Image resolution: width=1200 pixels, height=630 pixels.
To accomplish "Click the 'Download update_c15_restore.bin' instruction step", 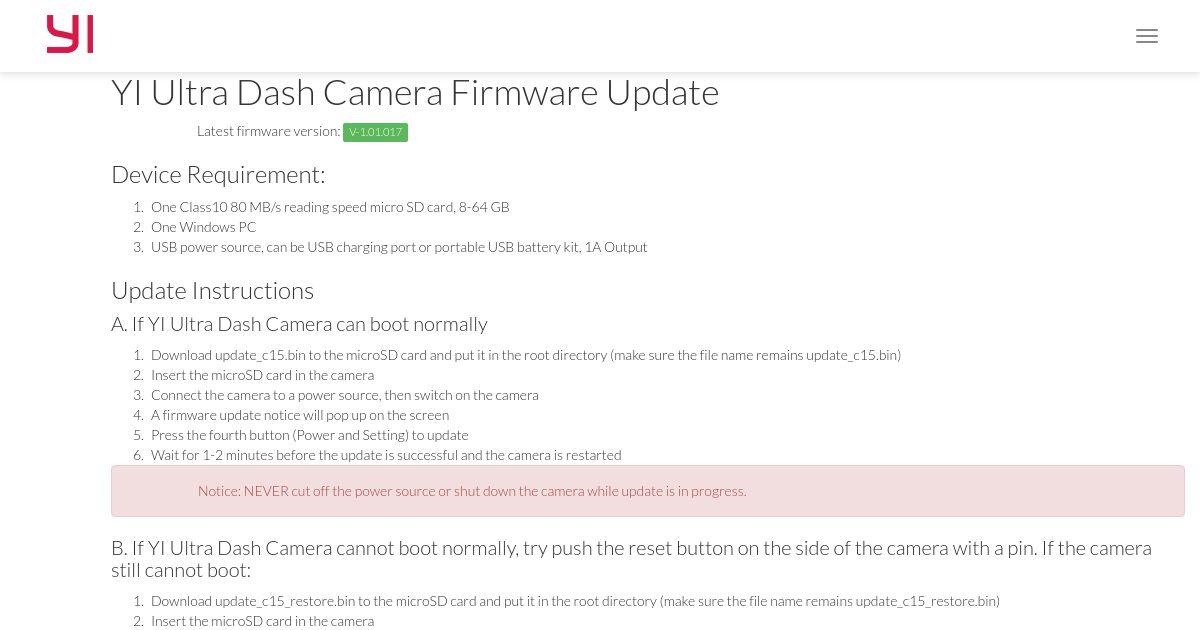I will click(x=575, y=601).
